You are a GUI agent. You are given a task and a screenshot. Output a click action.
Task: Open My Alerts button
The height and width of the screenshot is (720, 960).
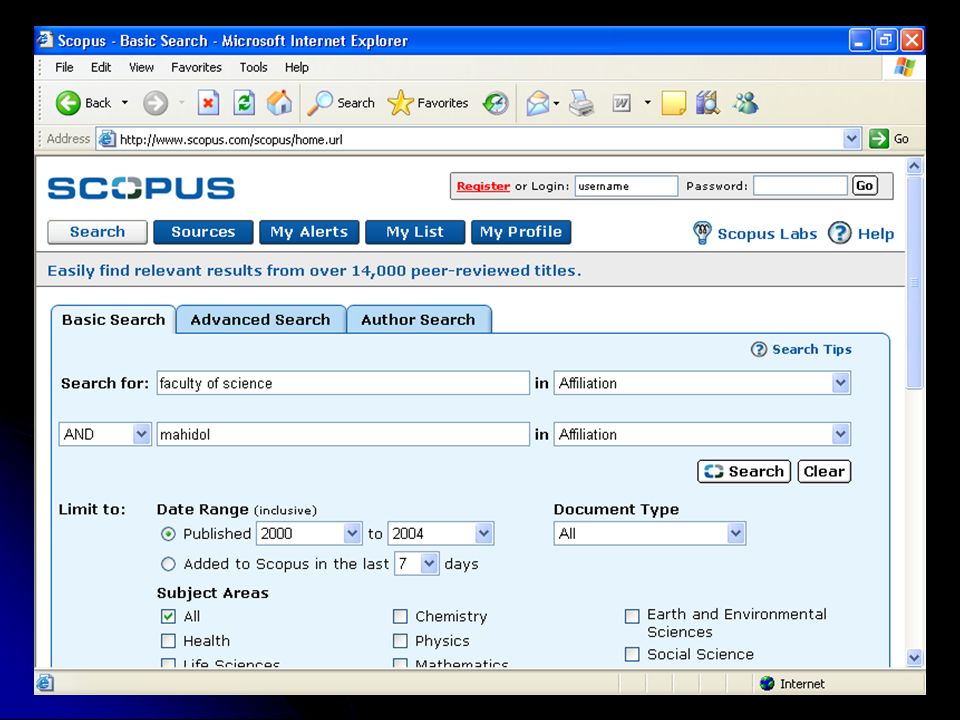coord(309,232)
